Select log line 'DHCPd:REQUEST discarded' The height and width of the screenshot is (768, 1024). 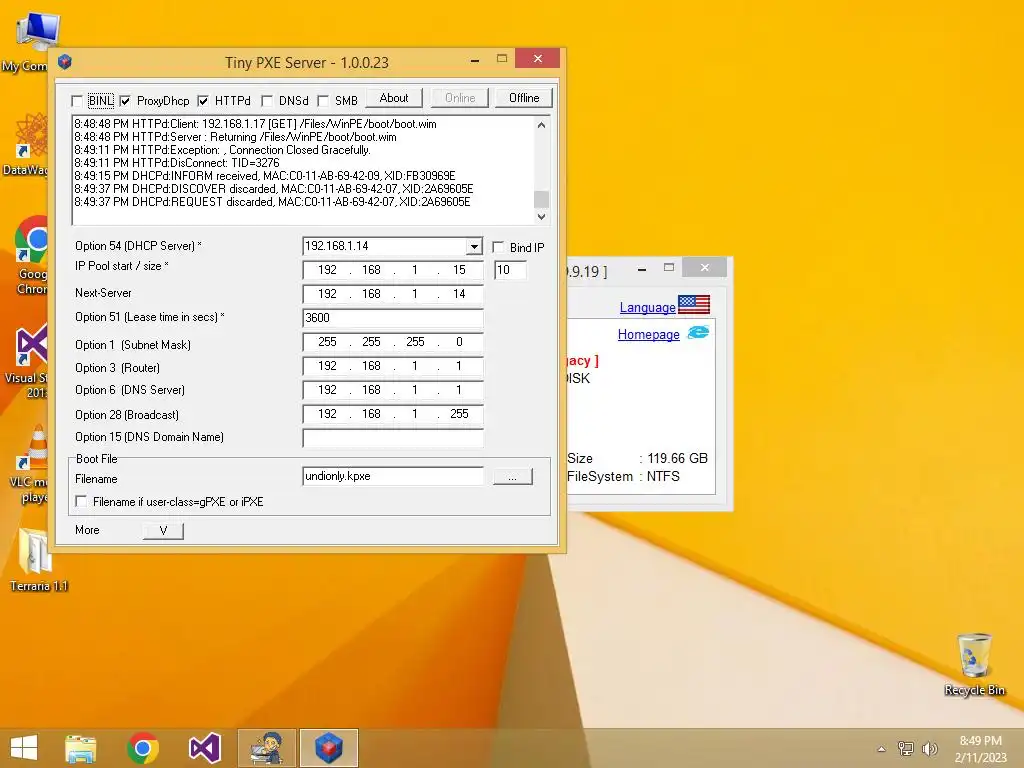[272, 202]
